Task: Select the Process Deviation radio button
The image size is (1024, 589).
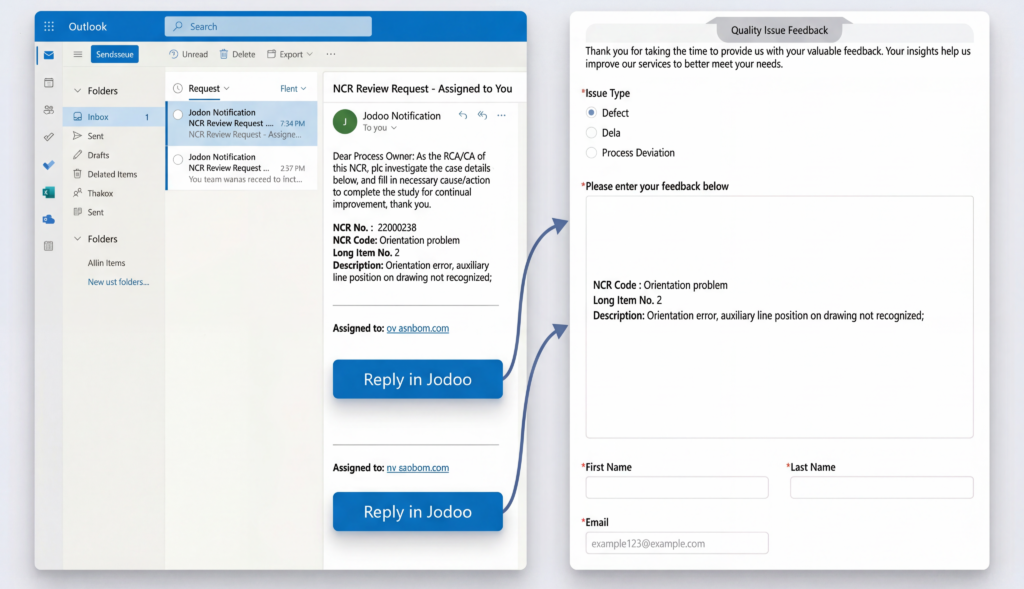Action: click(x=591, y=153)
